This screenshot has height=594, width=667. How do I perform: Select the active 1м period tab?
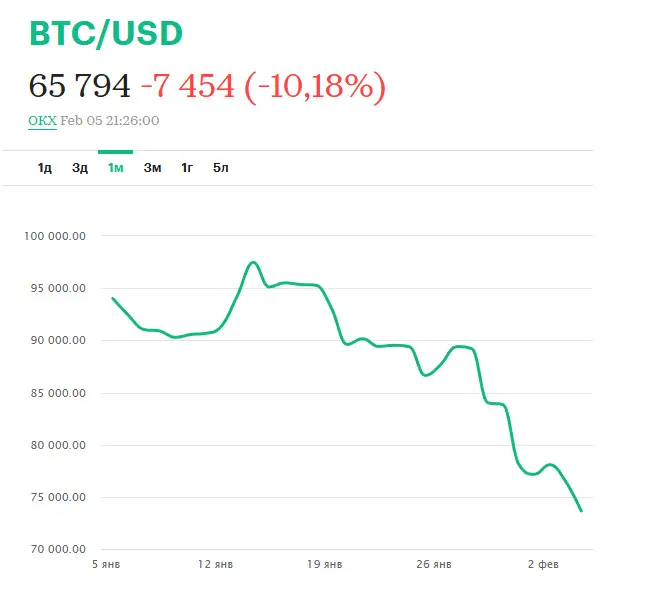tap(116, 167)
